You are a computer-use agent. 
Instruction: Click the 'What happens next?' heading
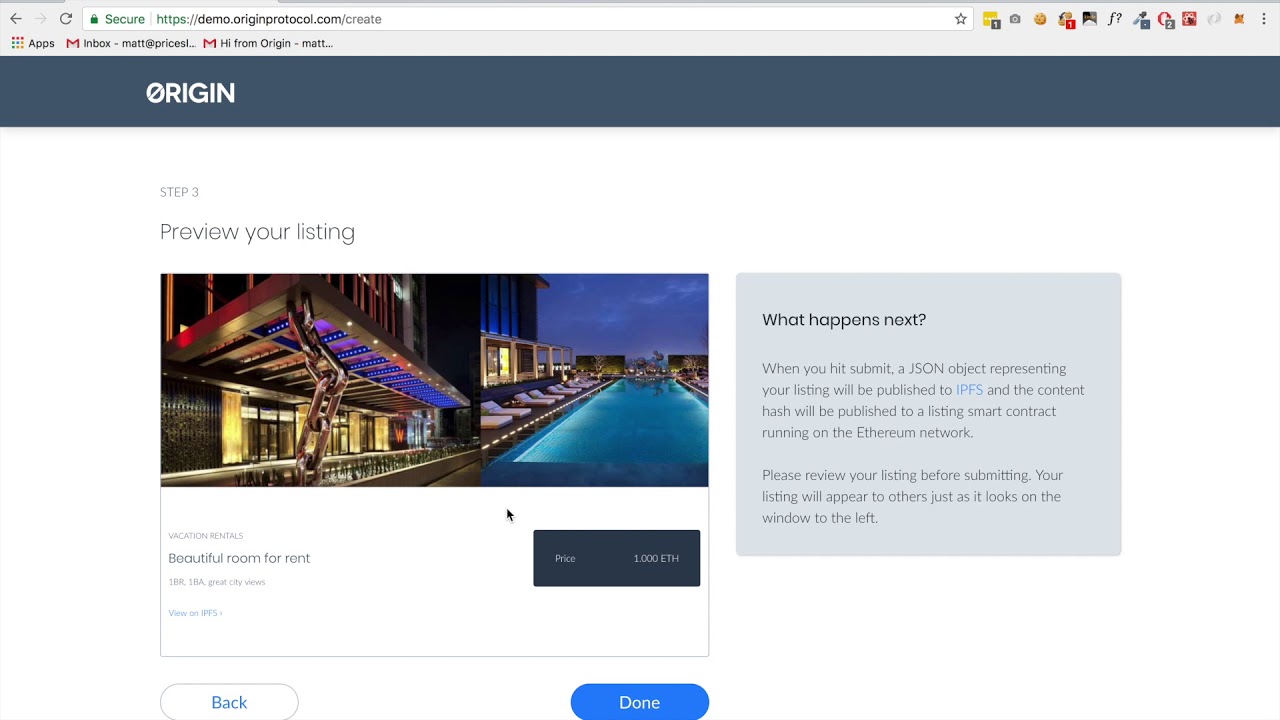coord(844,320)
